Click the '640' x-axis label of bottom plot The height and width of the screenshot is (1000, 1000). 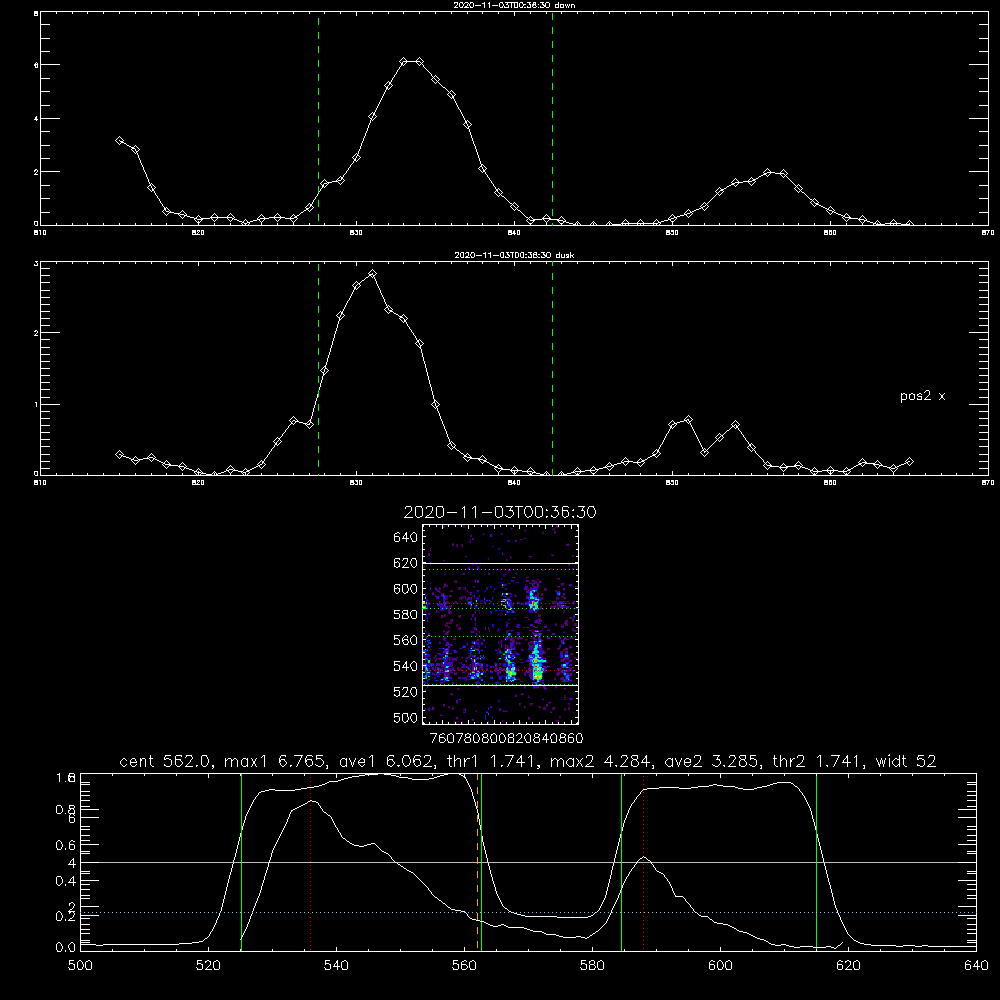(976, 966)
